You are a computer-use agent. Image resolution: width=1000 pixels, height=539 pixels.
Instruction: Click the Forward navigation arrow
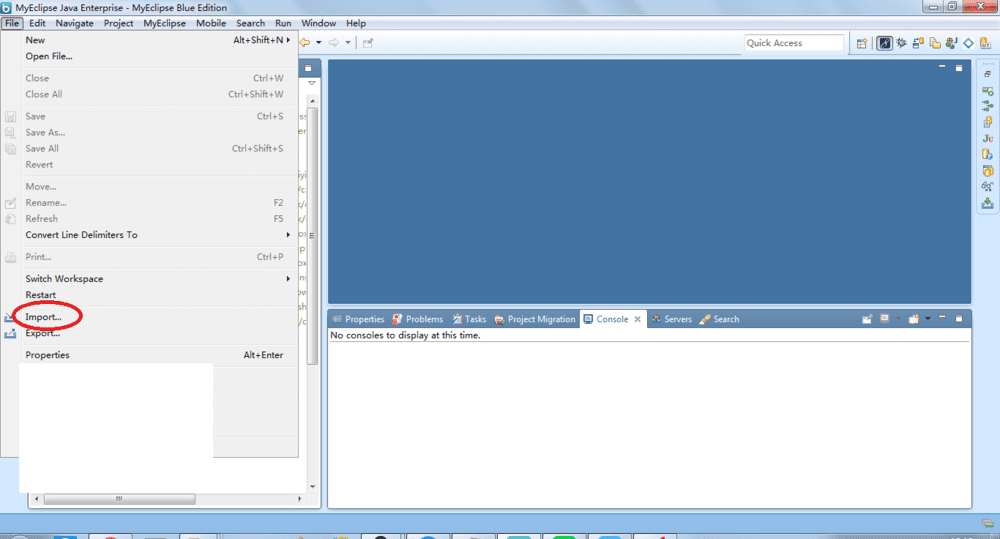334,43
